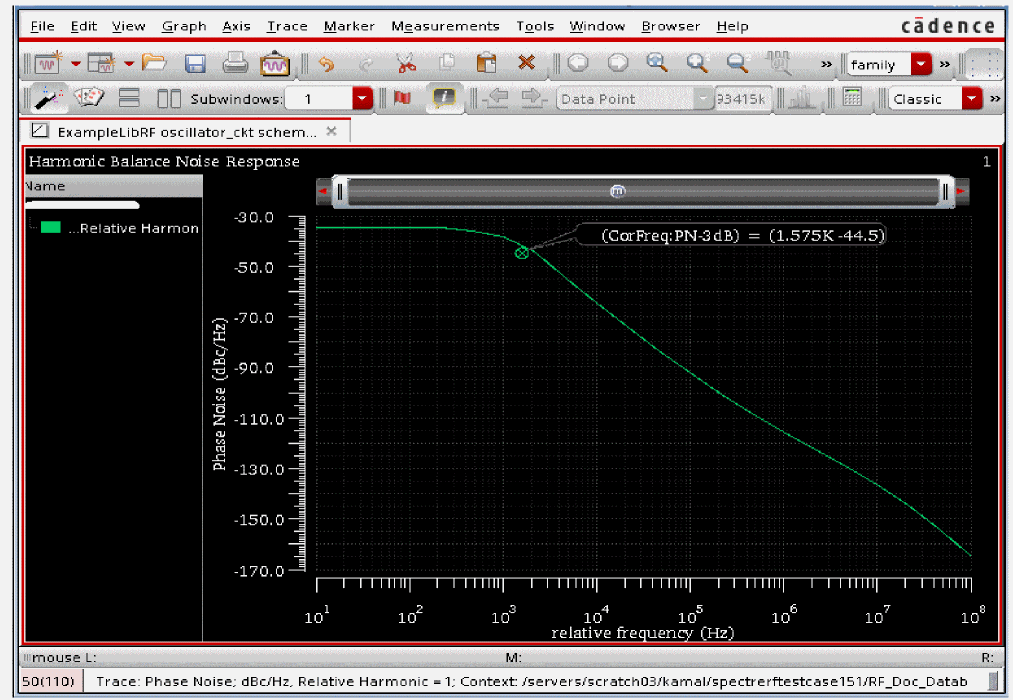Toggle side-by-side subwindow layout
1013x700 pixels.
click(x=169, y=98)
